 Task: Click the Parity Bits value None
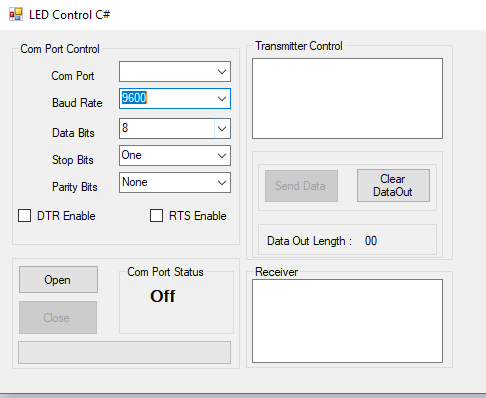tap(135, 182)
